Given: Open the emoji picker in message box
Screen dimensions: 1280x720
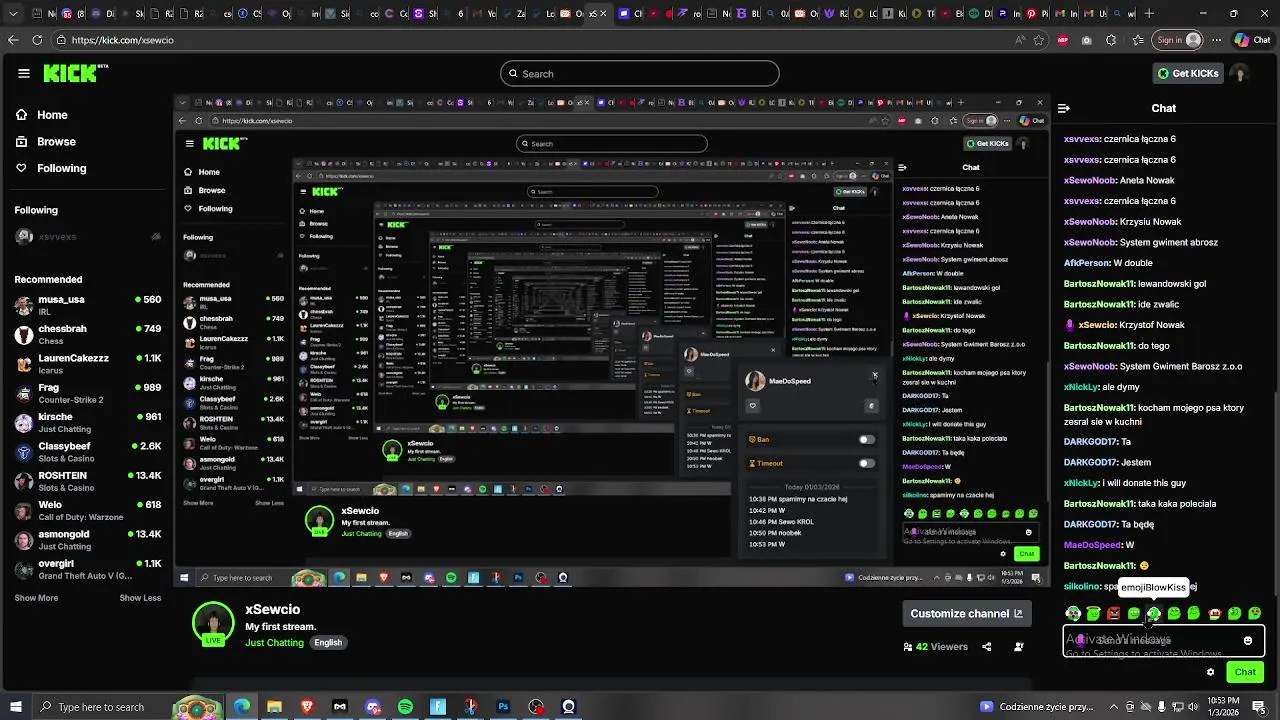Looking at the screenshot, I should tap(1248, 641).
